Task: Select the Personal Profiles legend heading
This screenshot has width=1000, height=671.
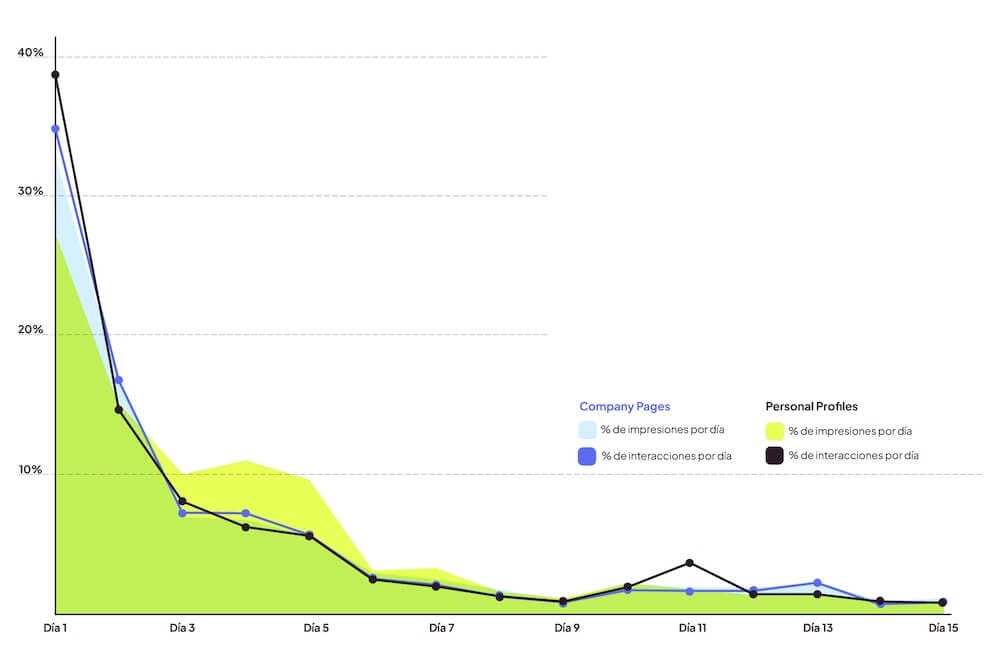Action: coord(811,407)
